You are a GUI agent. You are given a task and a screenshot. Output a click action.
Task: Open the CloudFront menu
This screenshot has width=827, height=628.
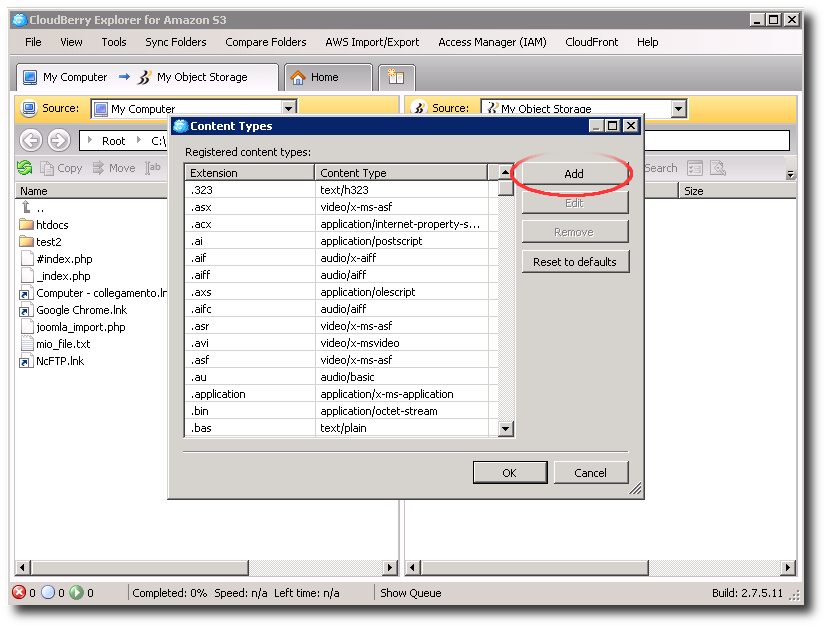tap(591, 42)
